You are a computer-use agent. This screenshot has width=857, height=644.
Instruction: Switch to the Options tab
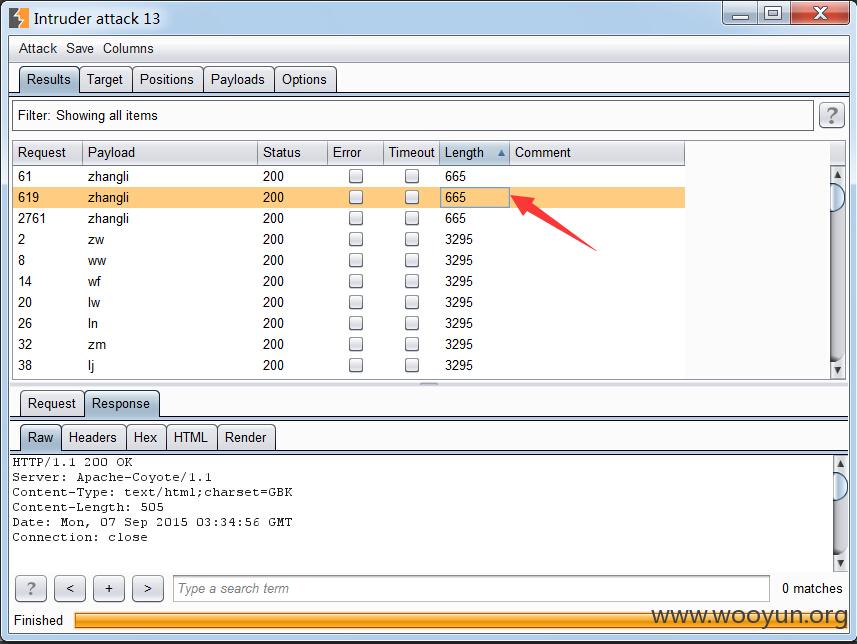point(304,80)
